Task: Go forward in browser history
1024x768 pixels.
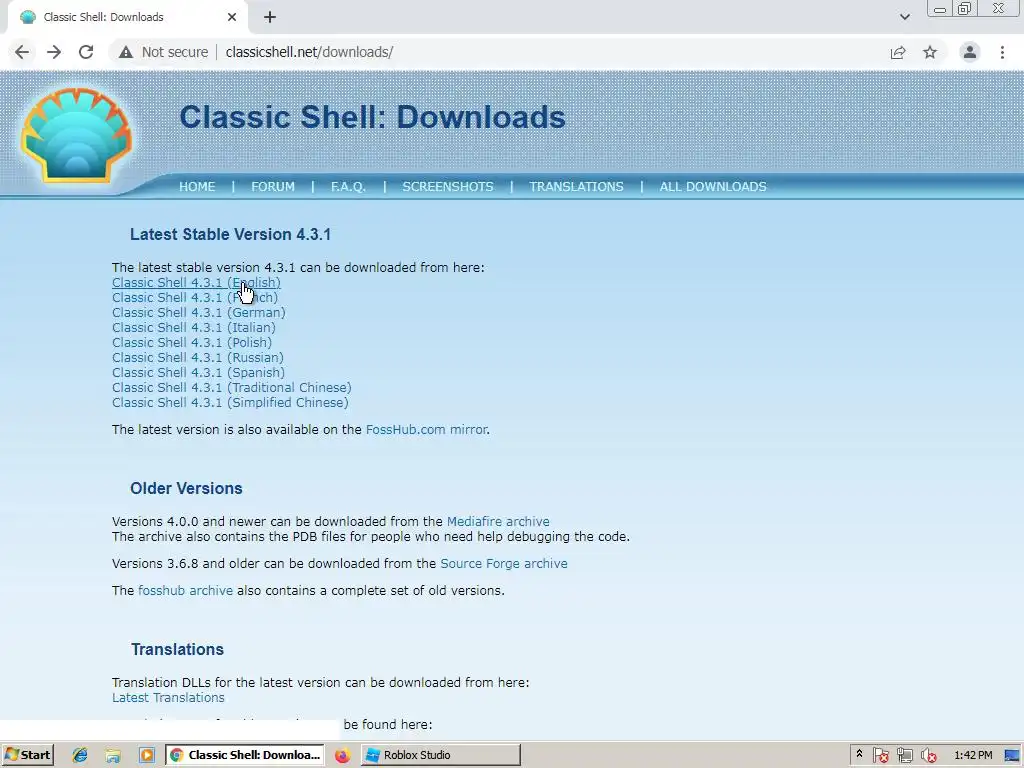Action: 54,52
